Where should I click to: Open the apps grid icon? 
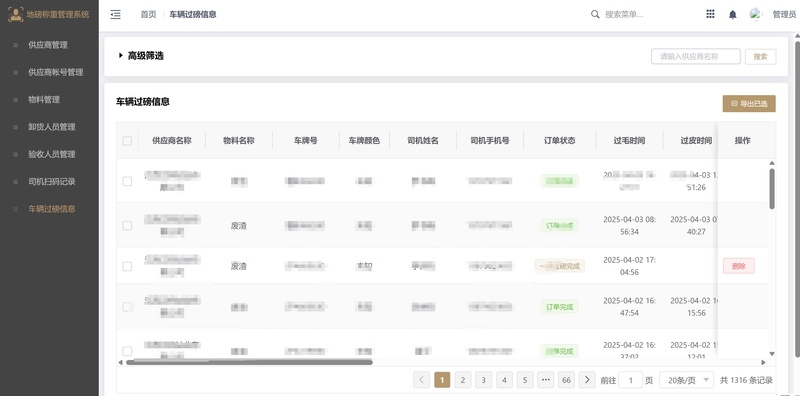[710, 14]
